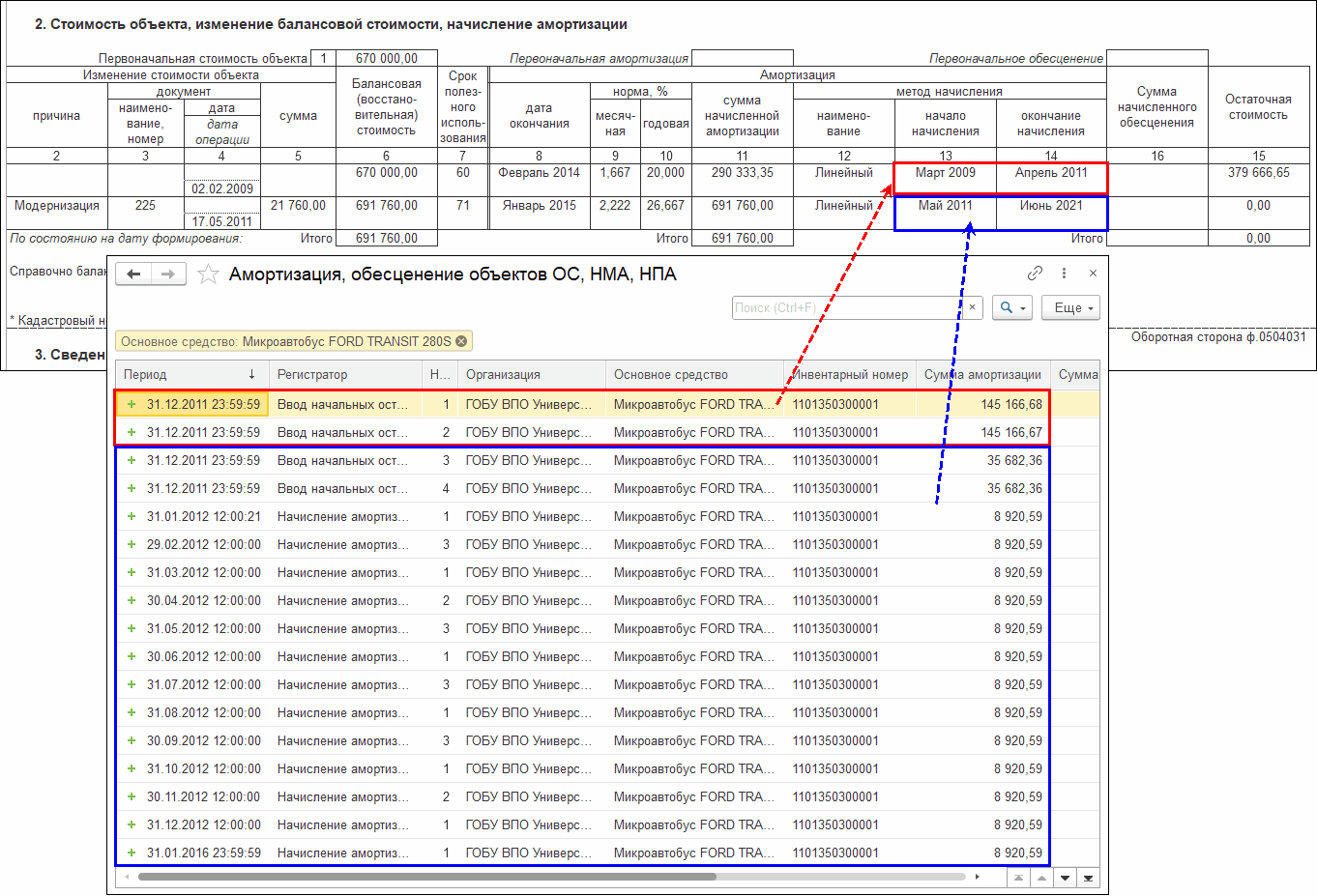Click the plus icon in 31.08.2012 row
This screenshot has width=1317, height=896.
tap(132, 712)
